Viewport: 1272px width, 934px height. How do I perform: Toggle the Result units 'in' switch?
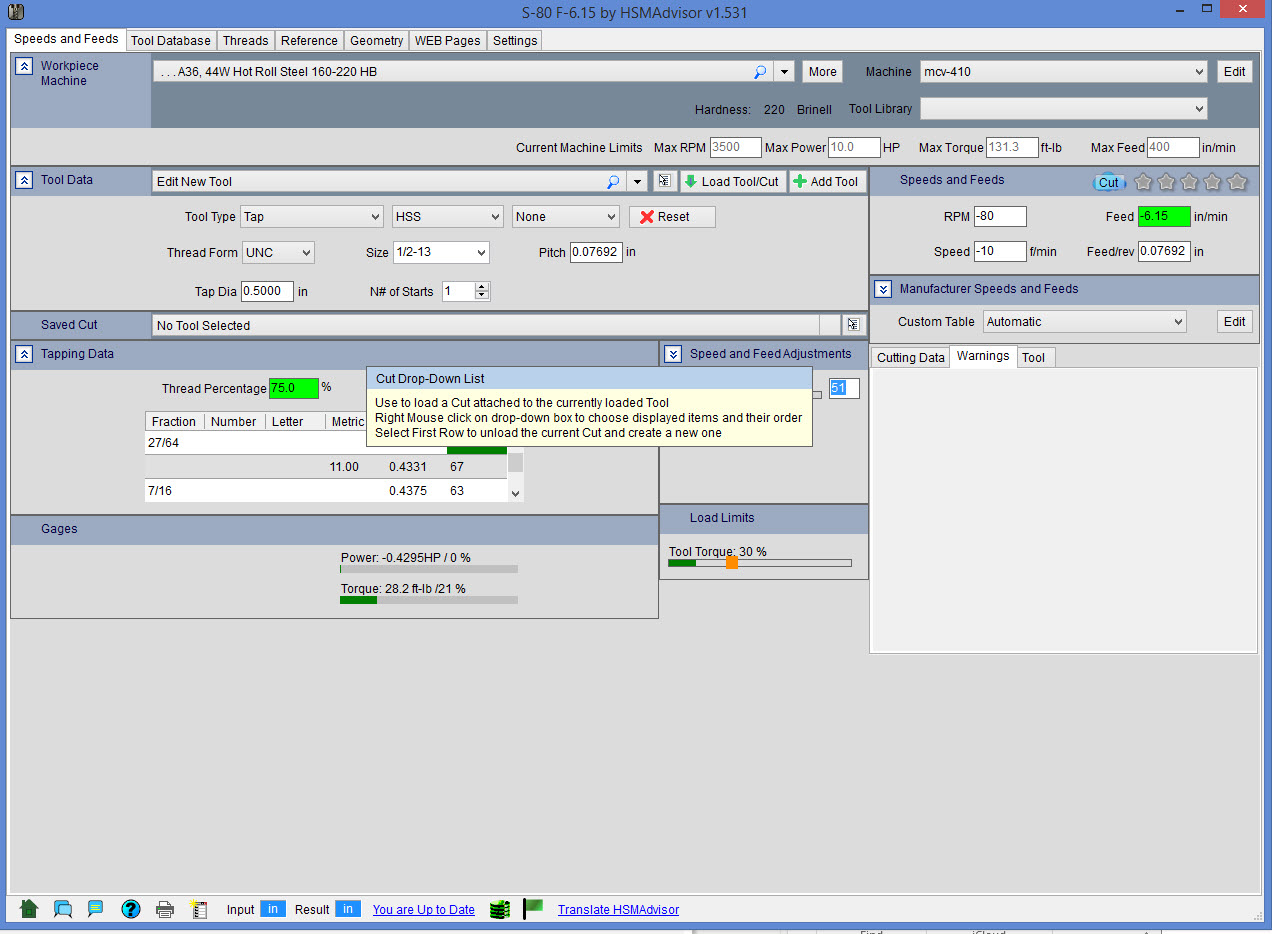click(x=348, y=909)
